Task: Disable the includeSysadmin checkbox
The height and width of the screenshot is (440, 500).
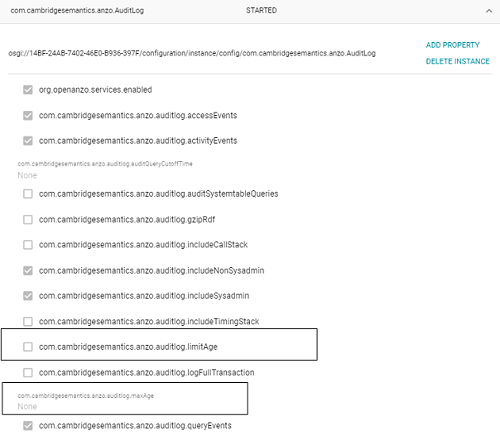Action: tap(28, 296)
